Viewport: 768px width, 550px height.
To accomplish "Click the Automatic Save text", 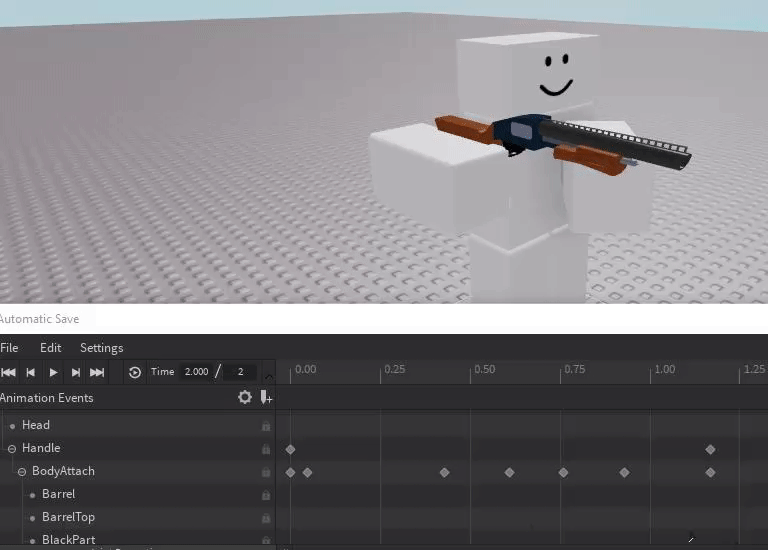I will pyautogui.click(x=39, y=319).
